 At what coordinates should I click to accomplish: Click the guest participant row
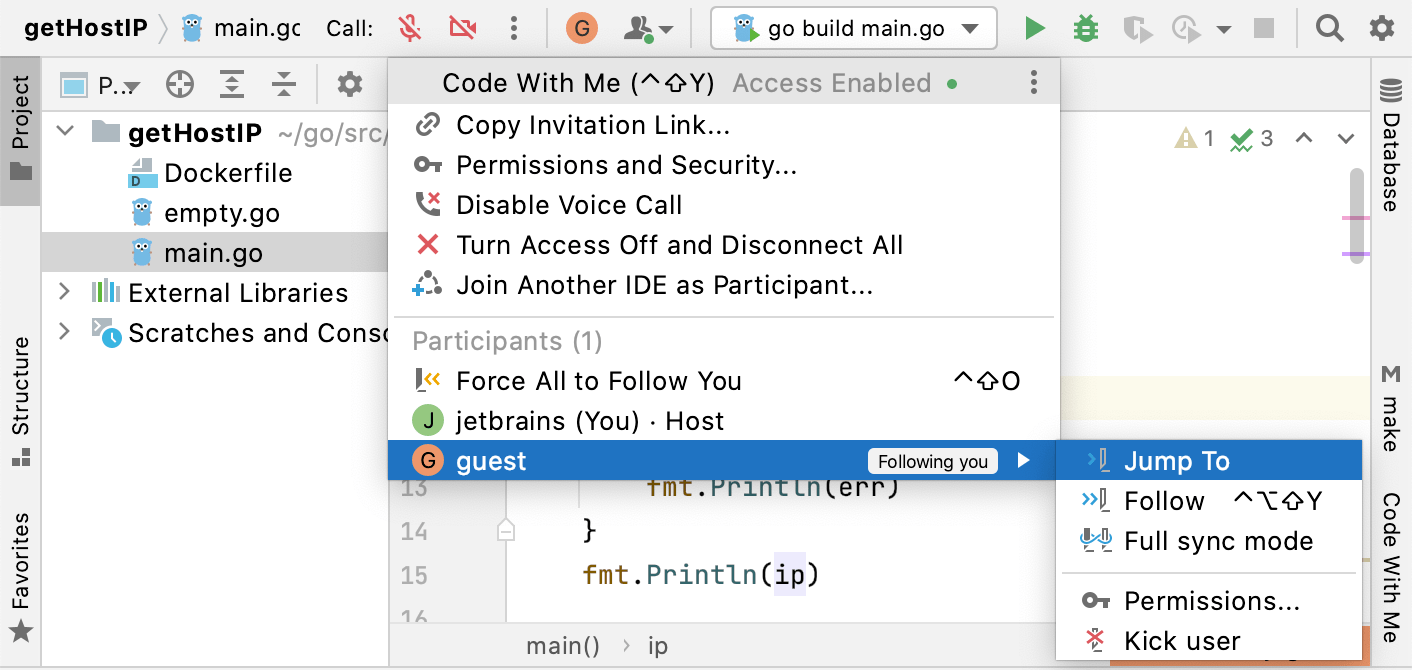pyautogui.click(x=722, y=461)
